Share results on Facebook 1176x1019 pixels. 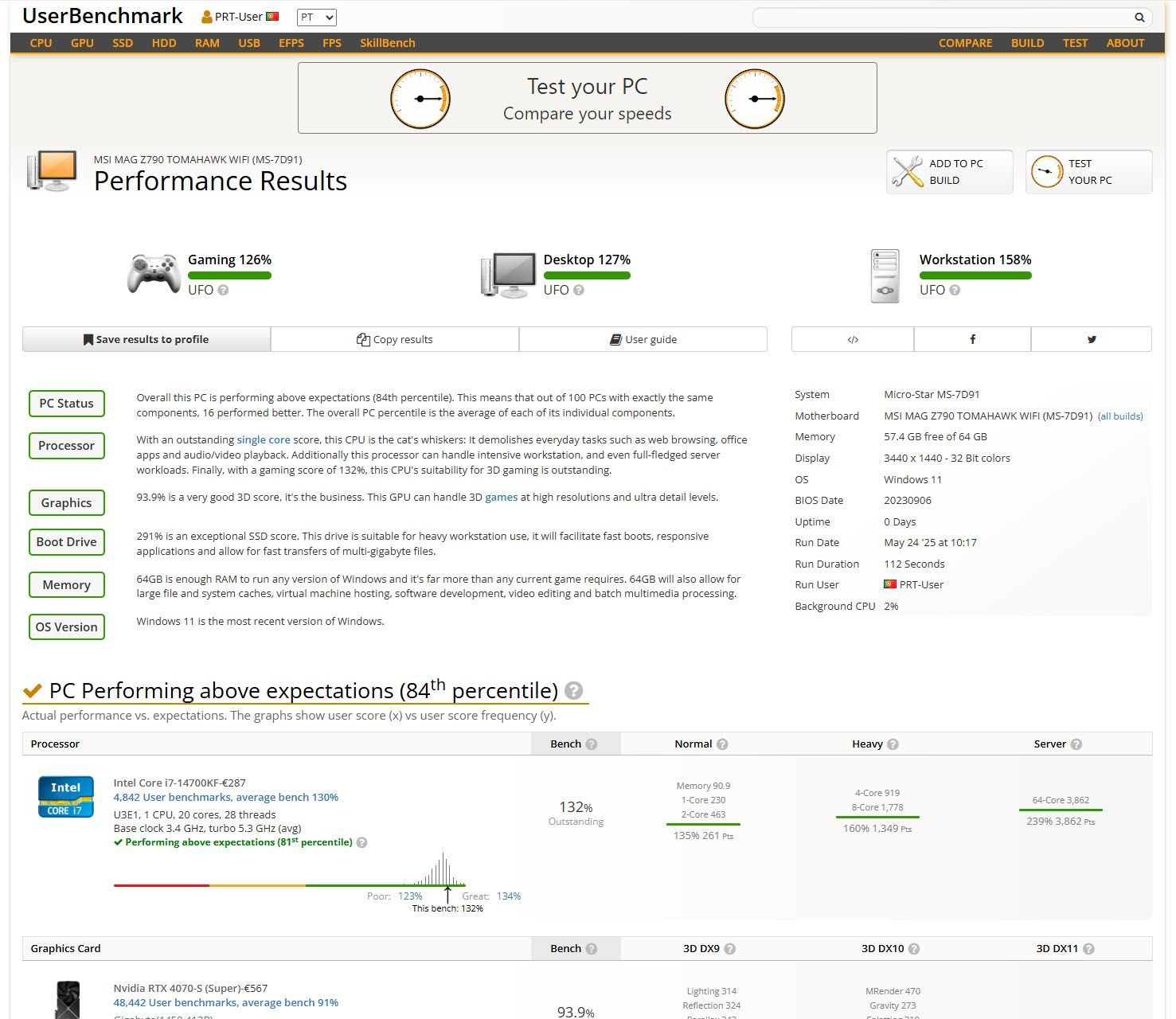[x=972, y=339]
